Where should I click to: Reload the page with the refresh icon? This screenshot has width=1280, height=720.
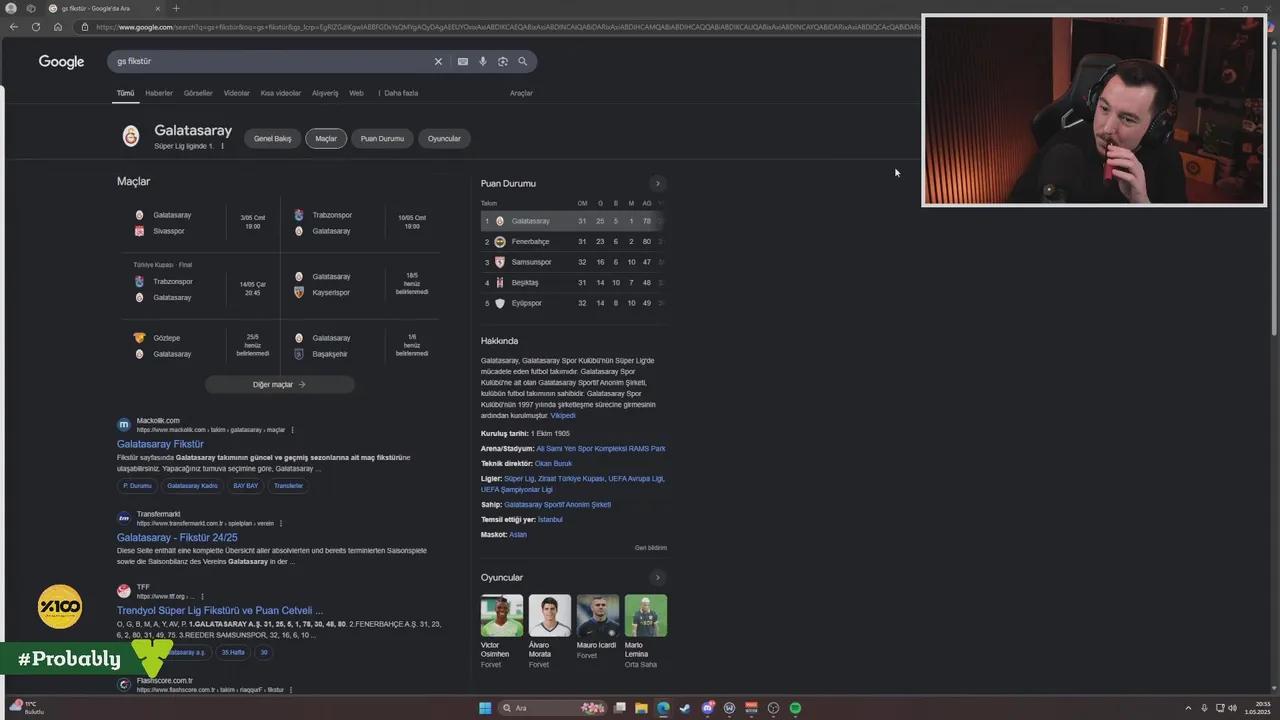click(x=36, y=27)
